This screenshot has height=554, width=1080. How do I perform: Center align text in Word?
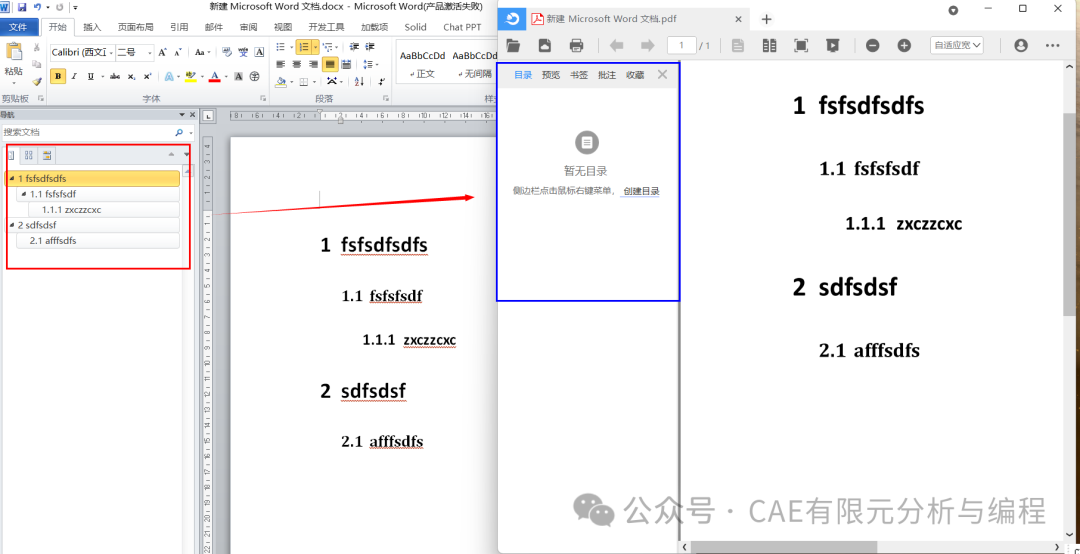coord(297,64)
